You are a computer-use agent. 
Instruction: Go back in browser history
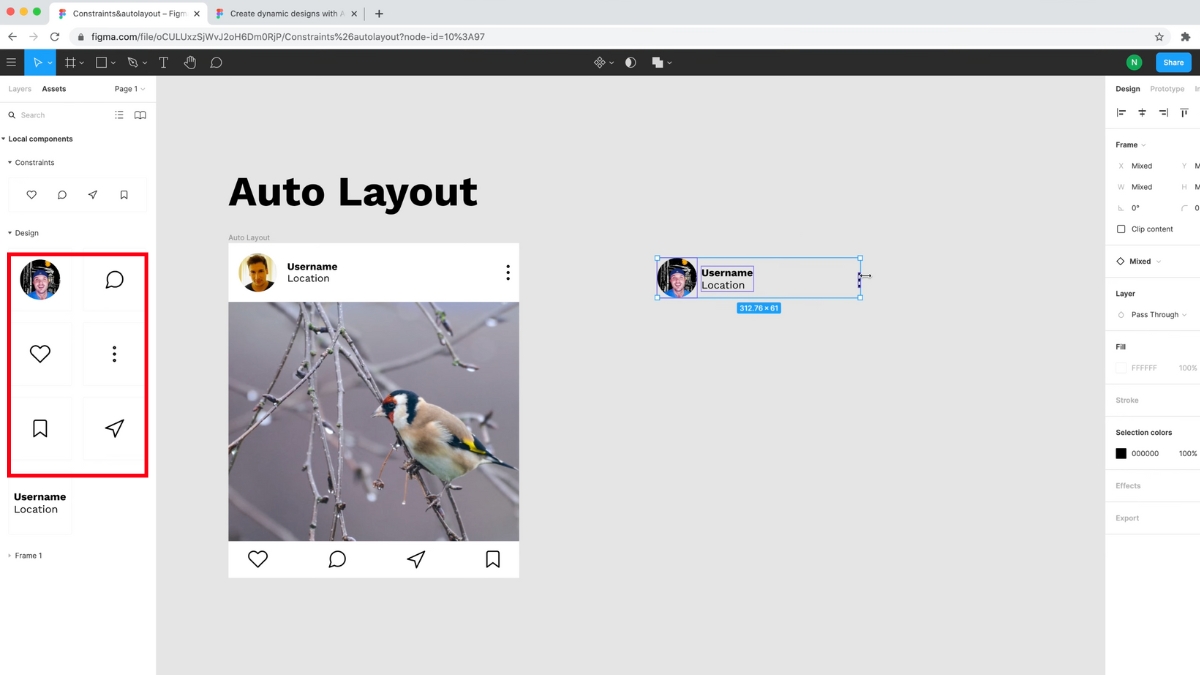coord(12,36)
